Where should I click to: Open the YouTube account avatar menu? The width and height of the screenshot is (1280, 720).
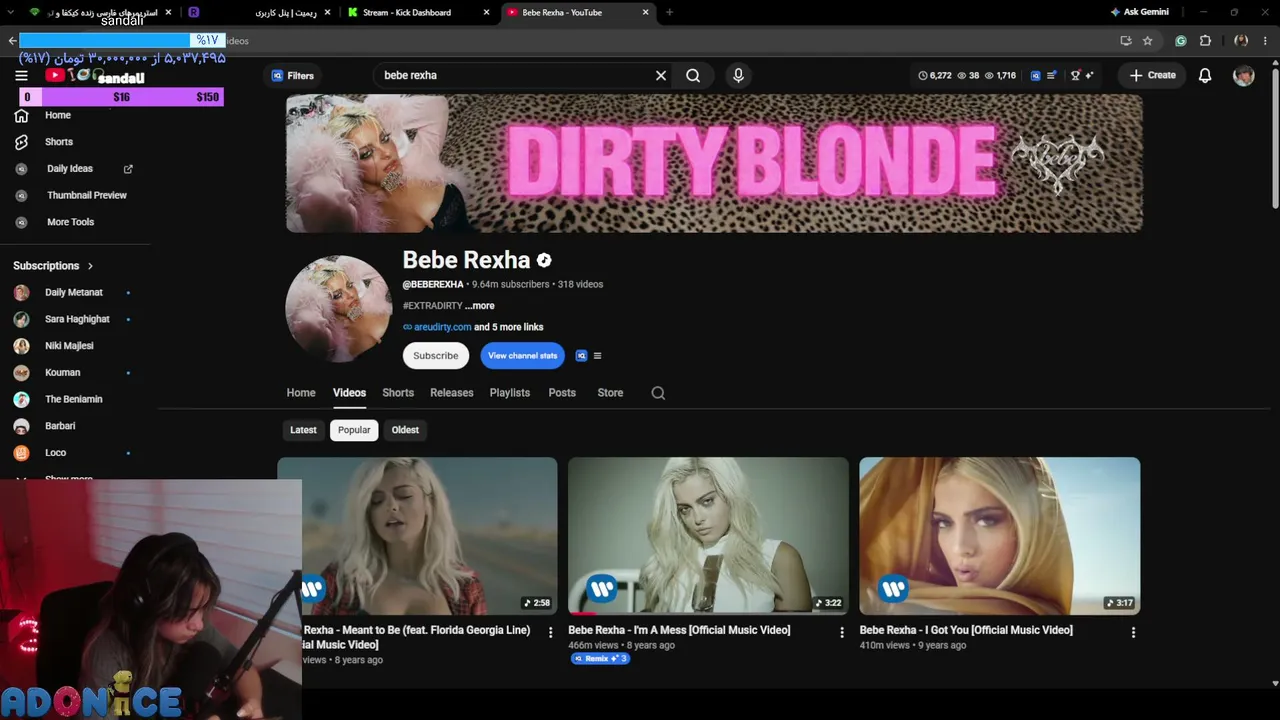click(1243, 75)
